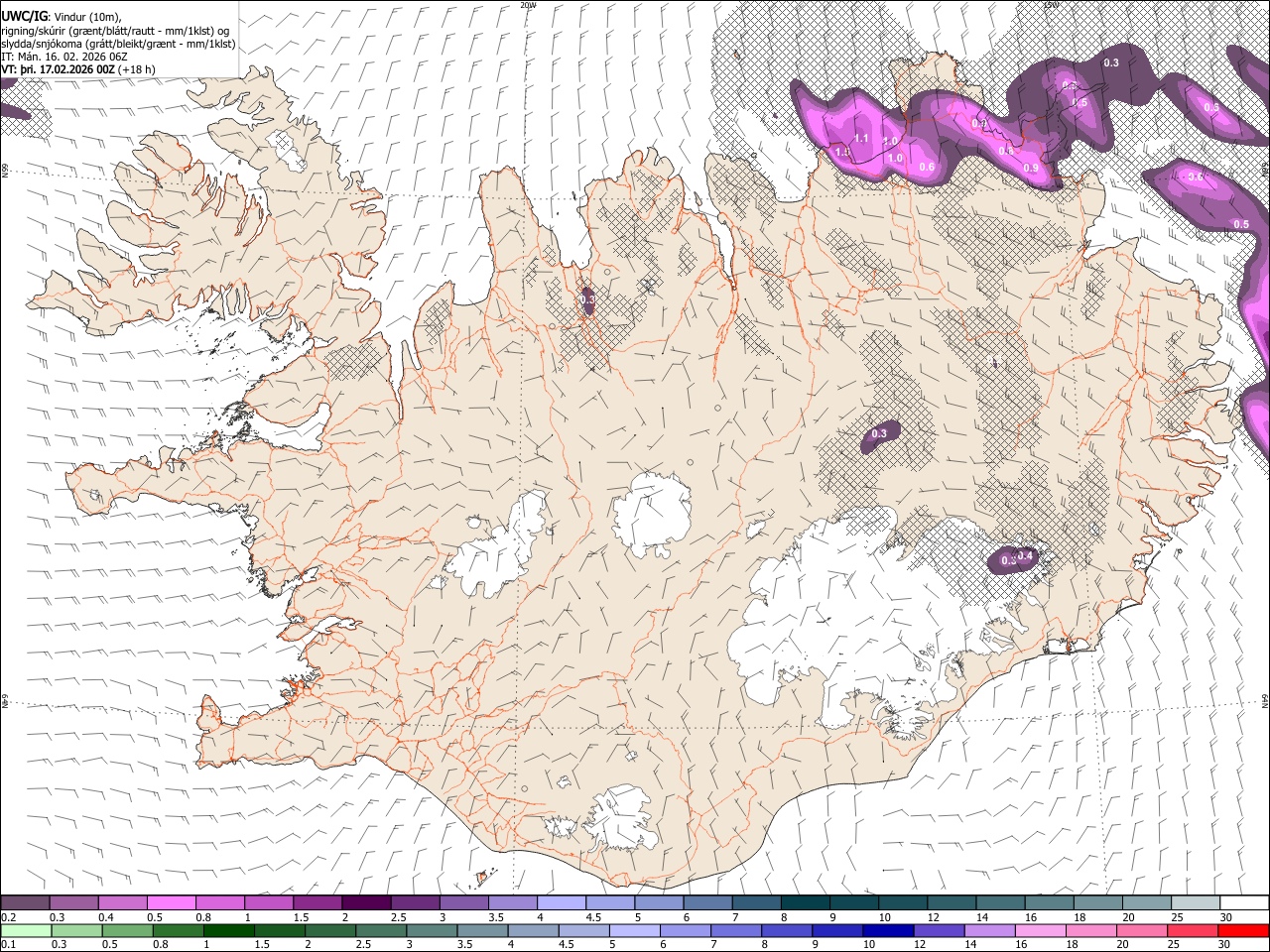Click the 'VT: þri. 17.02.2026 00Z (+18 h)' line
This screenshot has width=1270, height=952.
pyautogui.click(x=78, y=69)
